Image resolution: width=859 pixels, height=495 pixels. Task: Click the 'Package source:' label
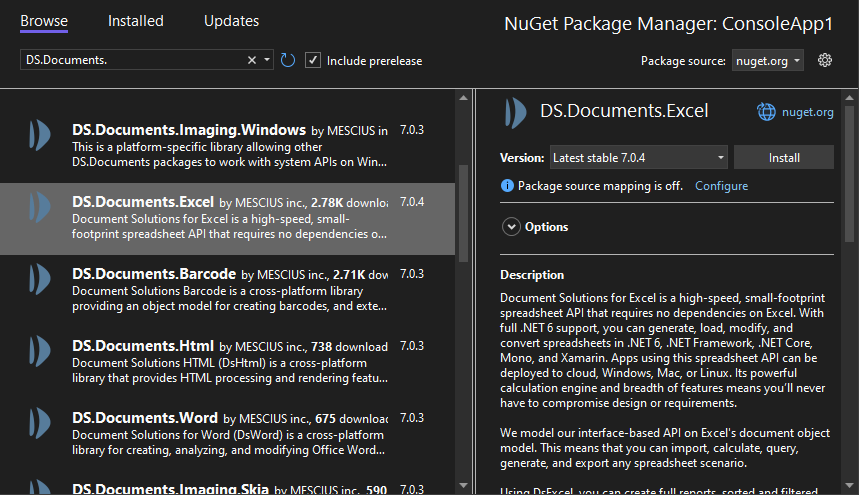point(683,61)
